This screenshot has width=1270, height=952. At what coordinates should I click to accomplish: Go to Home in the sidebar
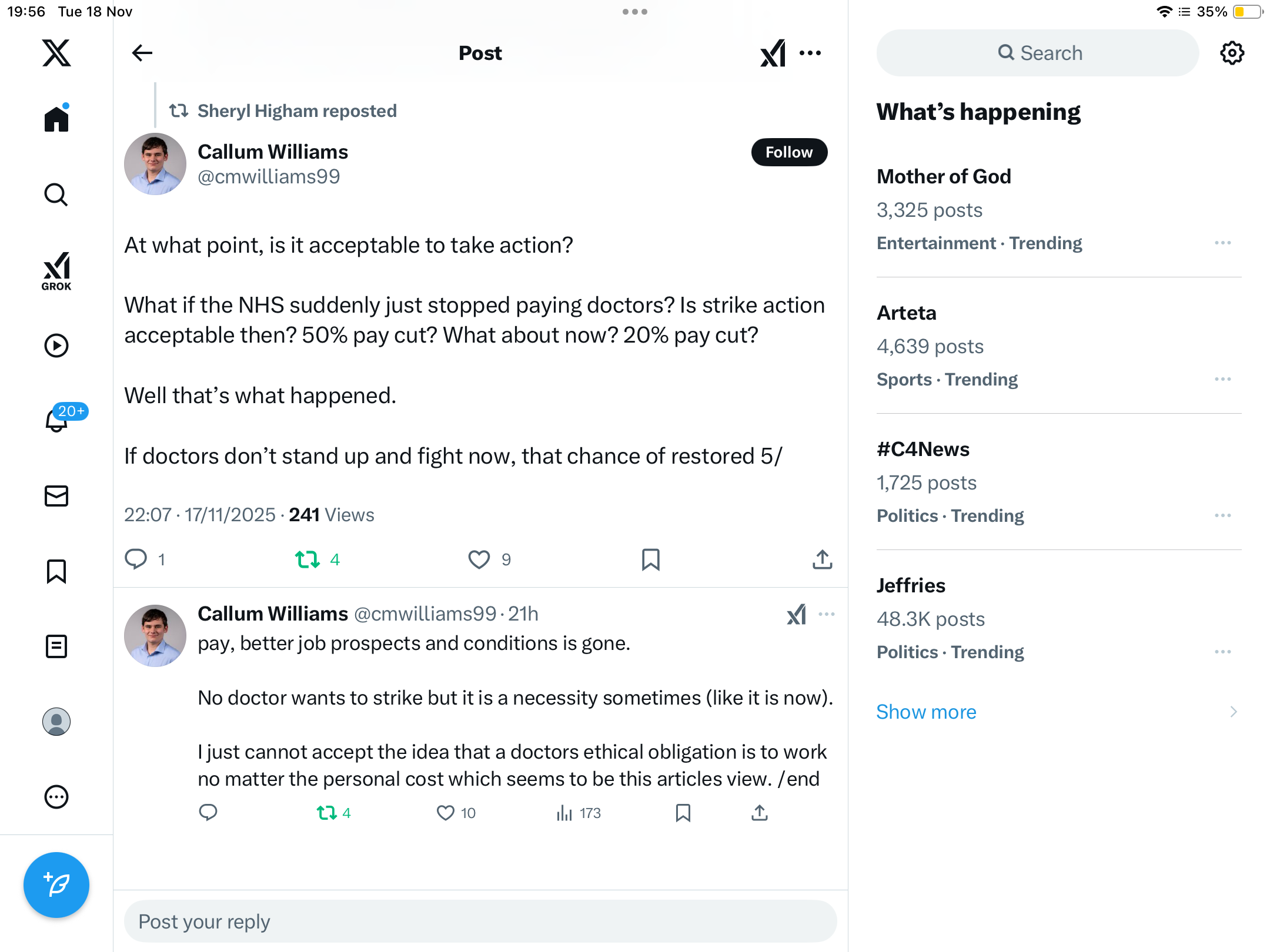pyautogui.click(x=56, y=119)
